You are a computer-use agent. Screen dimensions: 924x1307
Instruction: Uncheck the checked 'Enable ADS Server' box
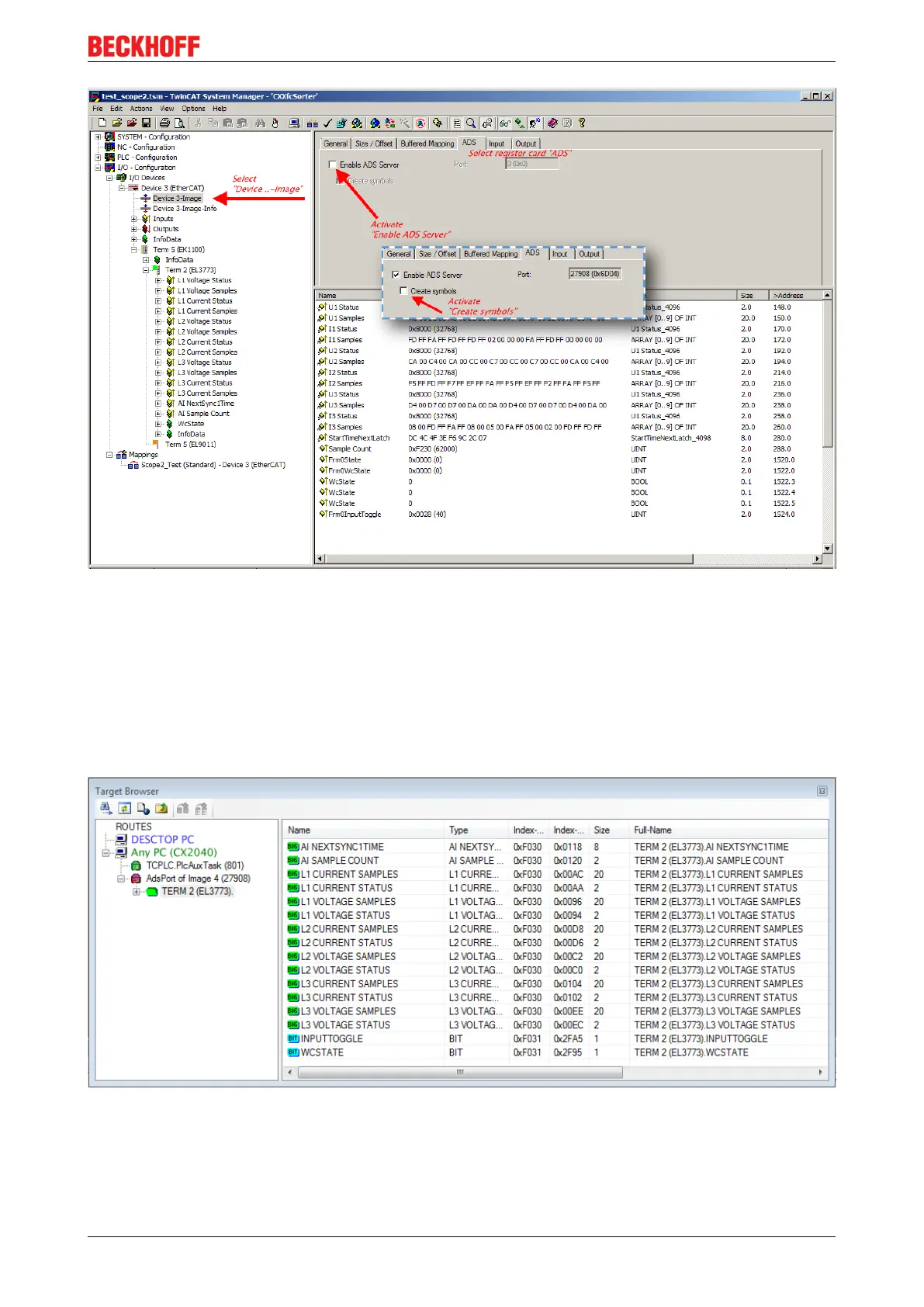(x=396, y=275)
